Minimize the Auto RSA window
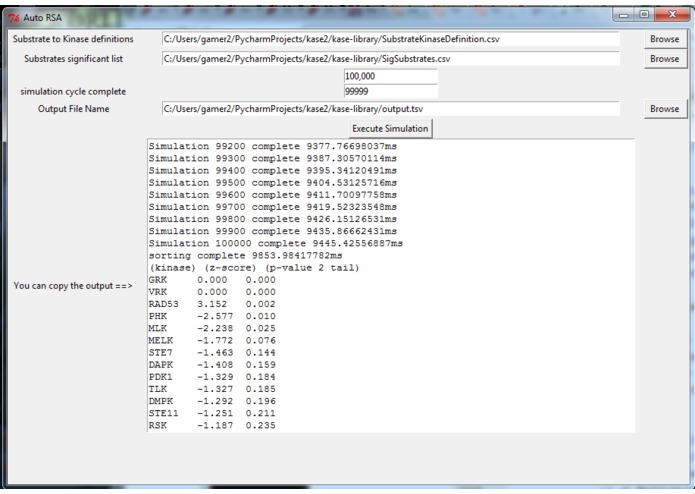 click(x=624, y=15)
